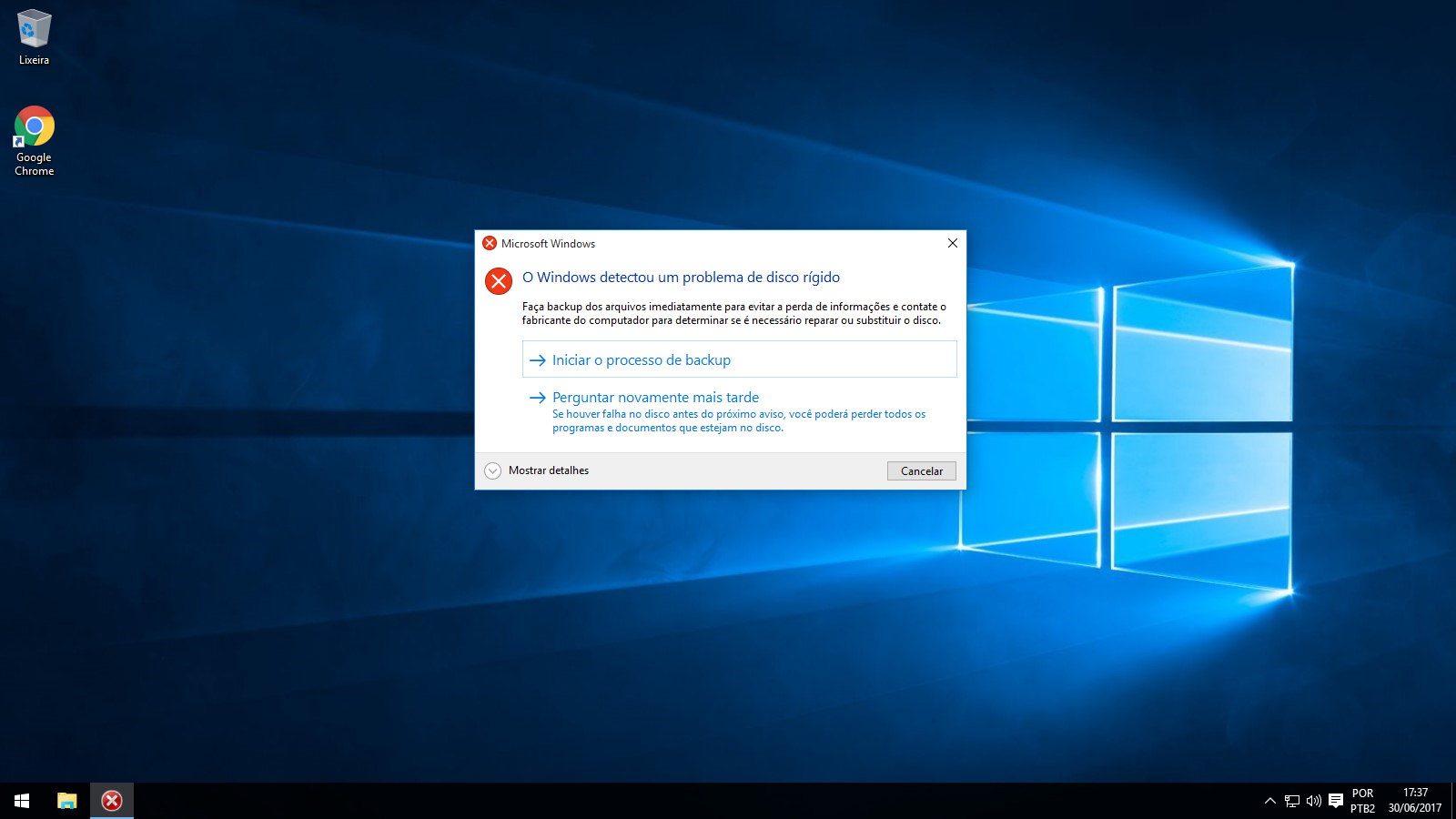Choose 'Perguntar novamente mais tarde'
The width and height of the screenshot is (1456, 819).
[739, 411]
